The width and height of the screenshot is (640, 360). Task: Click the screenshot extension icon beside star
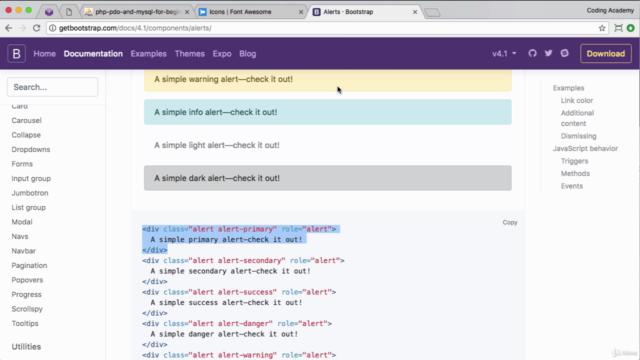(x=618, y=28)
